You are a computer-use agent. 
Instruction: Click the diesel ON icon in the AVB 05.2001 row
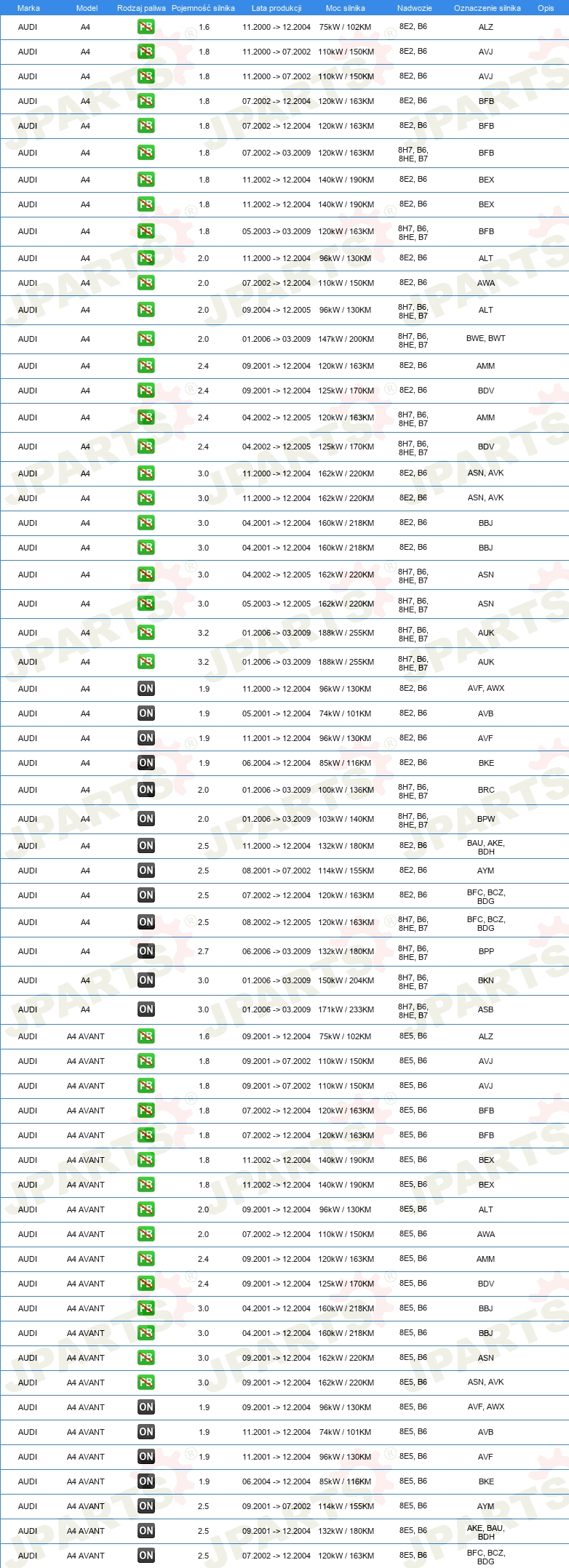[x=146, y=713]
